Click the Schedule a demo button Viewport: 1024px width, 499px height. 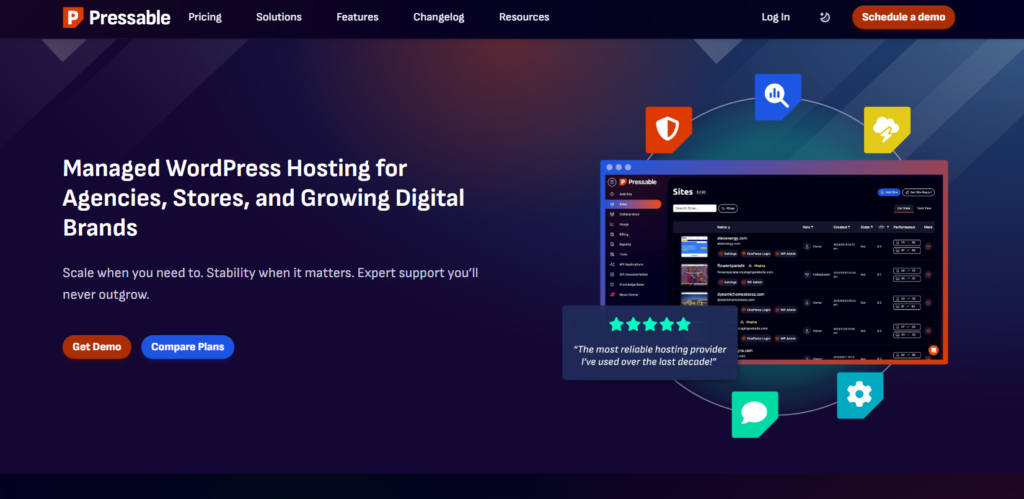click(903, 18)
